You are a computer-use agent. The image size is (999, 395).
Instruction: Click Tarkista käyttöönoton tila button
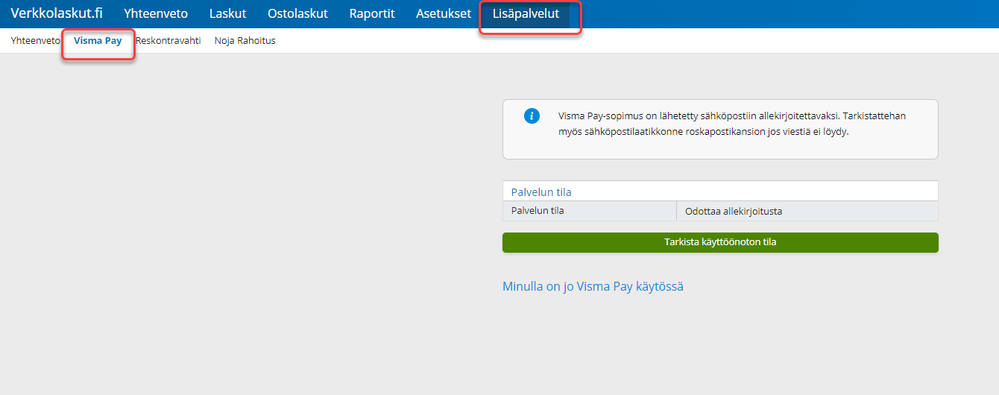point(720,242)
